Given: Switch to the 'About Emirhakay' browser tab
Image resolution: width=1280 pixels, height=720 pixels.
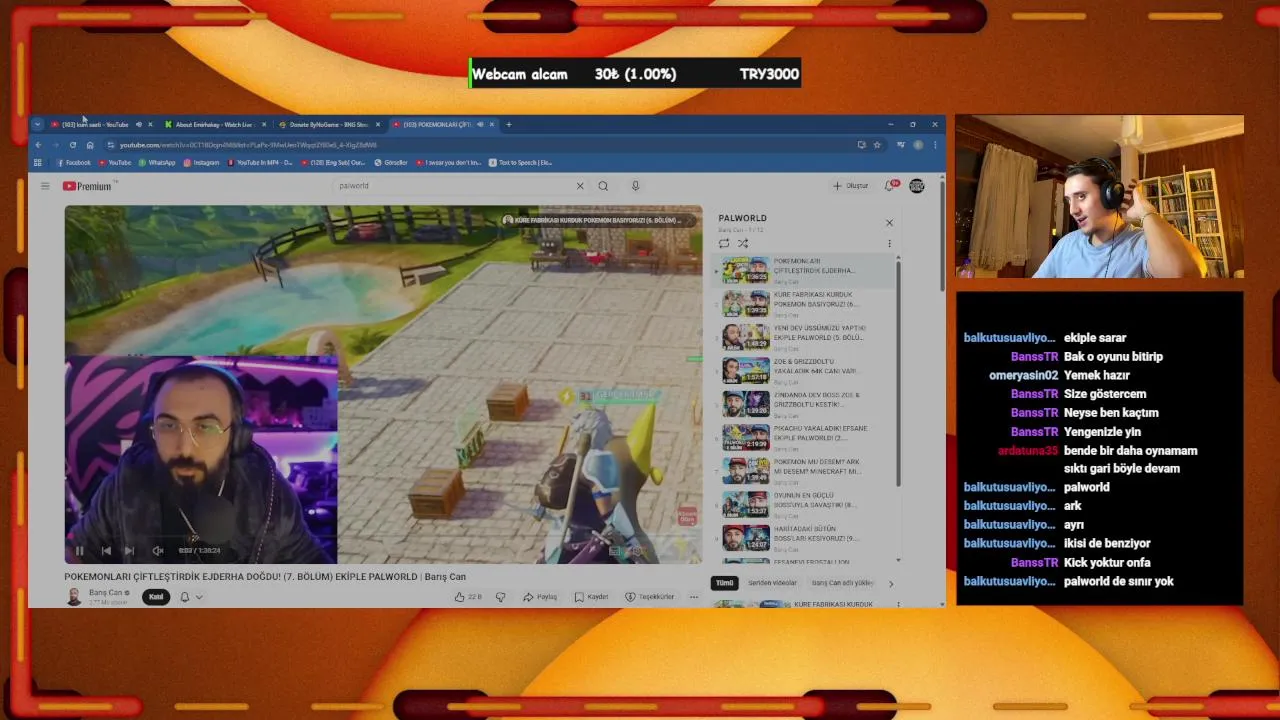Looking at the screenshot, I should coord(213,125).
